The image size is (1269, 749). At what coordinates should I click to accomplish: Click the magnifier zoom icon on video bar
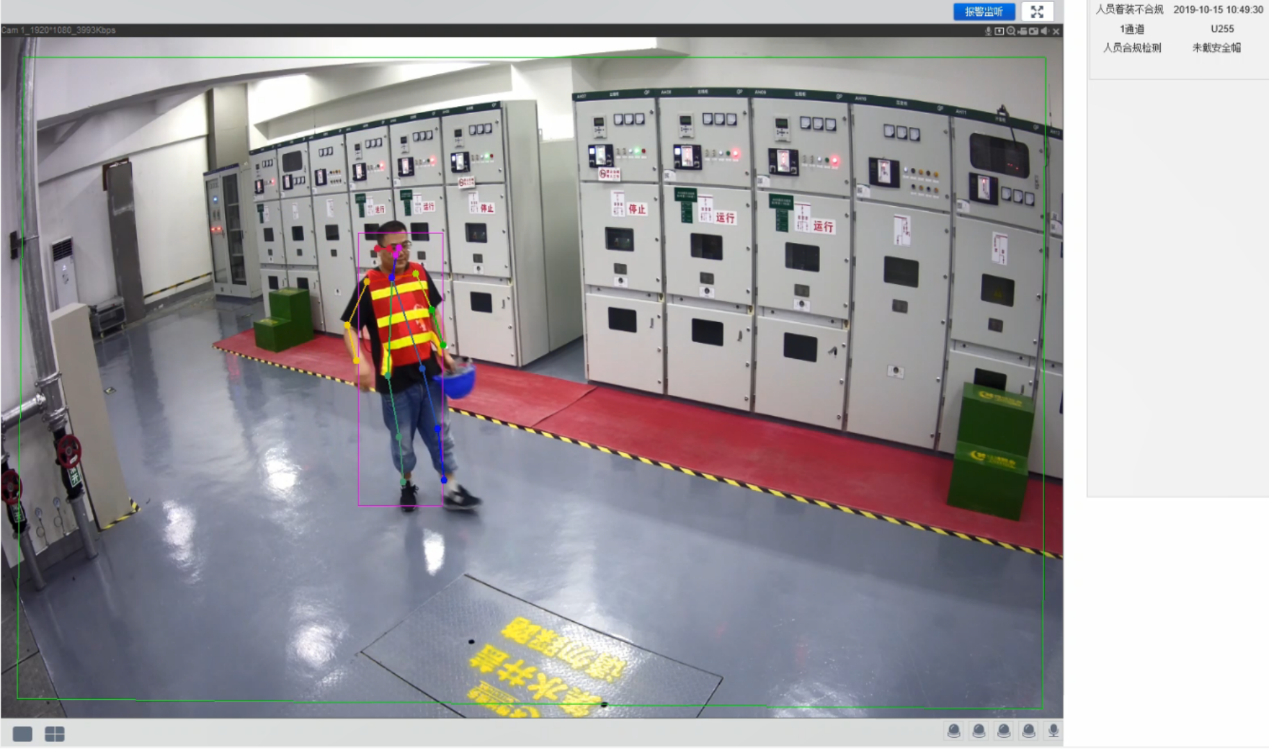(x=1011, y=31)
